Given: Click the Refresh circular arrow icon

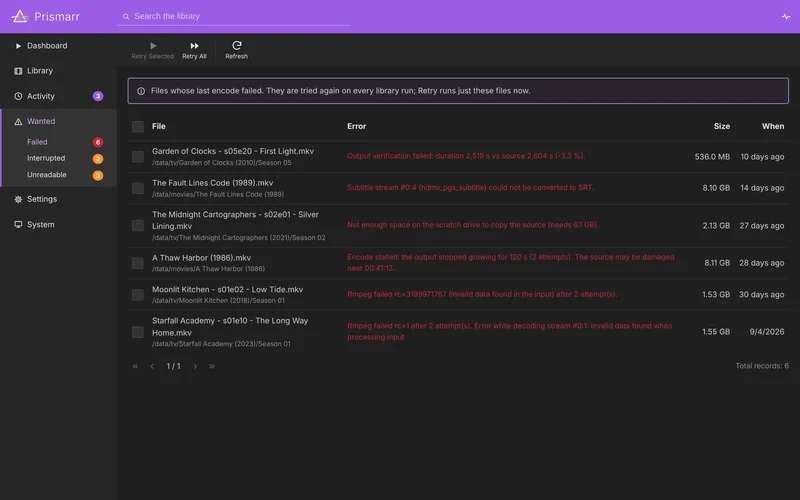Looking at the screenshot, I should pos(237,45).
